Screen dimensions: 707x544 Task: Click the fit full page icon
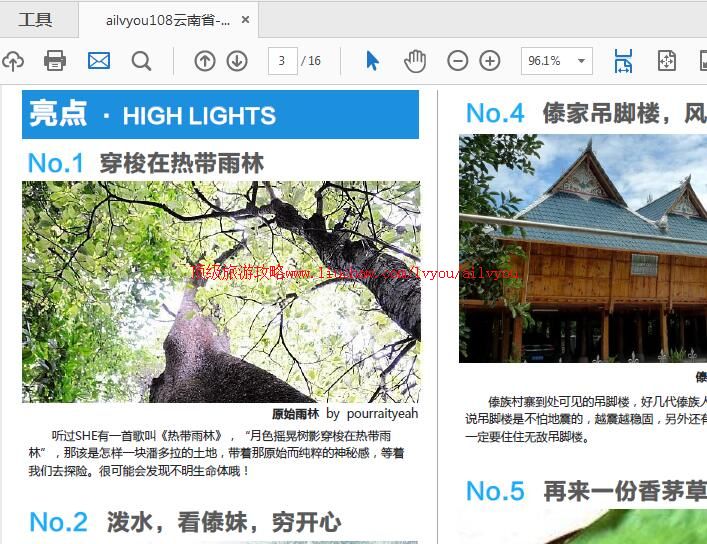(667, 61)
